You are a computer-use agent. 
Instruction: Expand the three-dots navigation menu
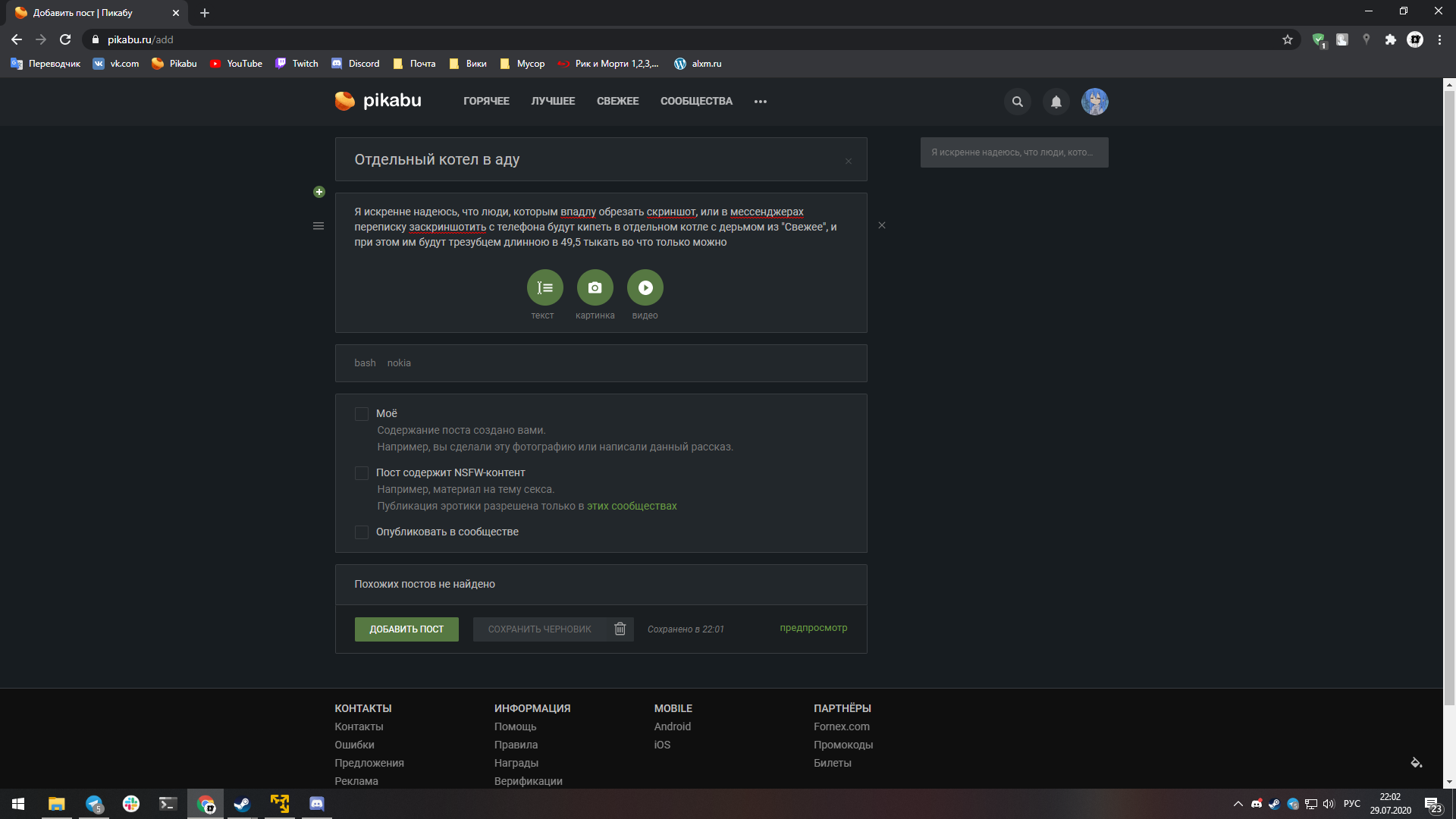pos(760,102)
